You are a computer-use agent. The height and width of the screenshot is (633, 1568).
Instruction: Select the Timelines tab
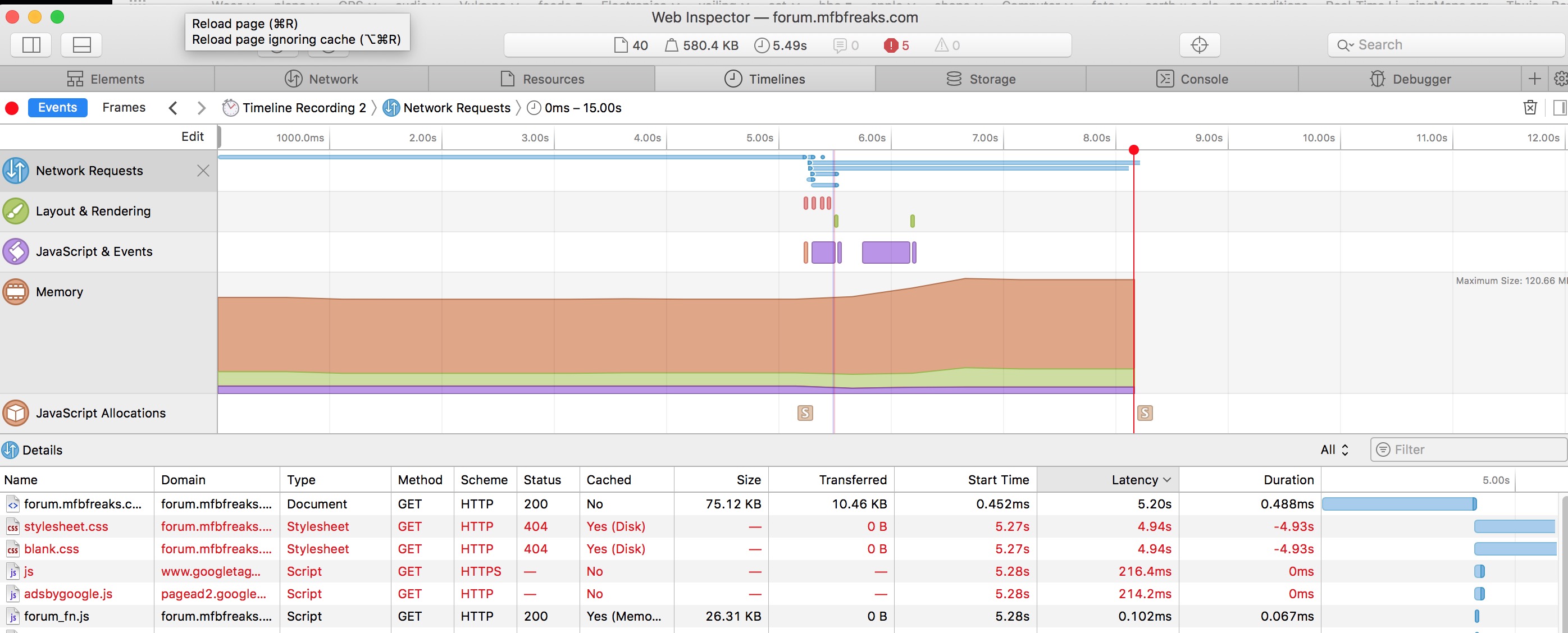coord(765,79)
